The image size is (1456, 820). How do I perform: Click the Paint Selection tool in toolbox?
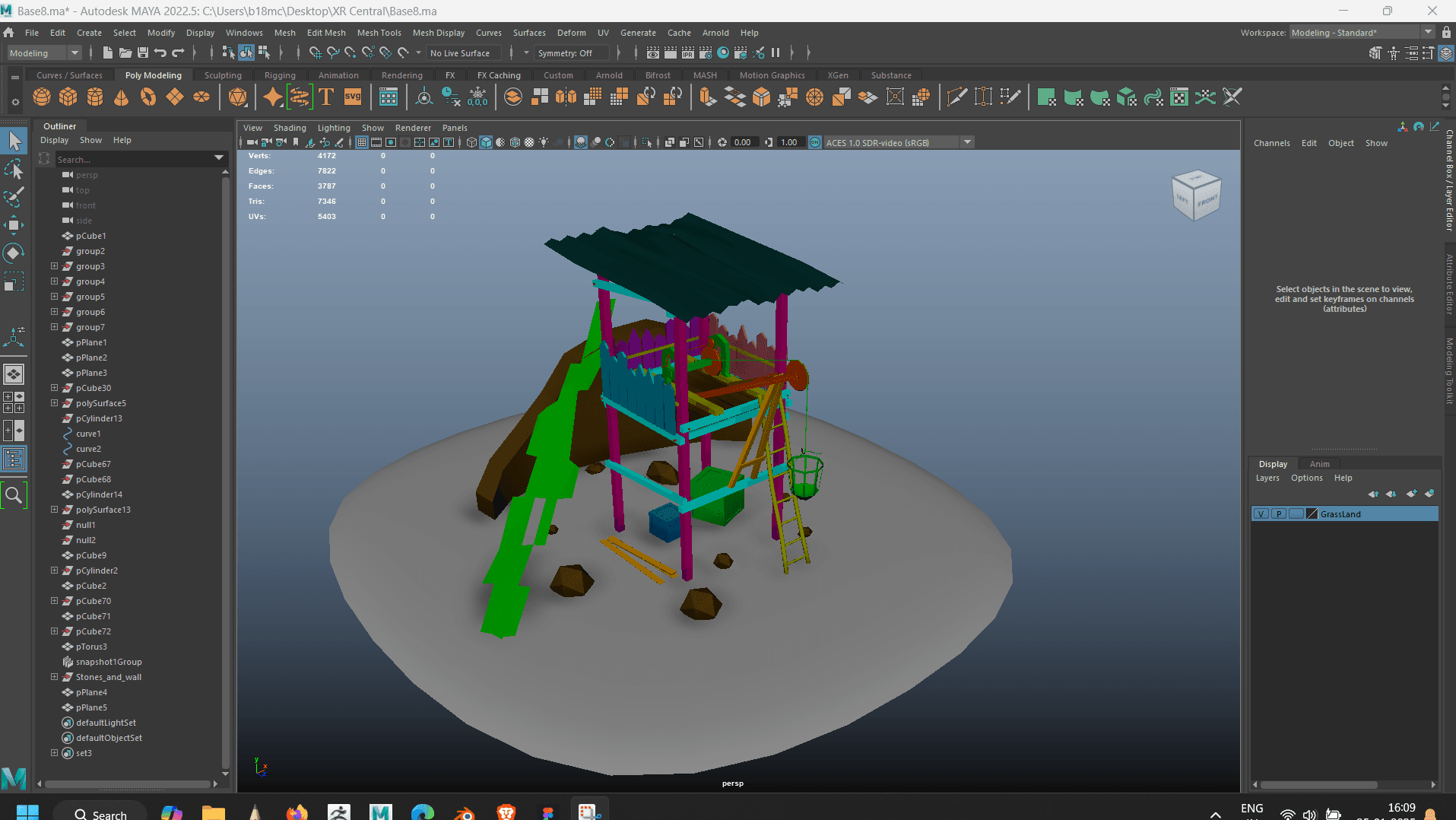coord(14,197)
